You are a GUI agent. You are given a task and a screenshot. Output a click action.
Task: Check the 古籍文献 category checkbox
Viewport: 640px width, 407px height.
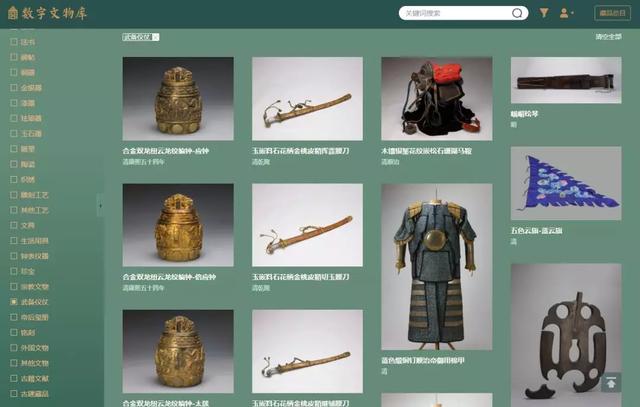(x=14, y=378)
